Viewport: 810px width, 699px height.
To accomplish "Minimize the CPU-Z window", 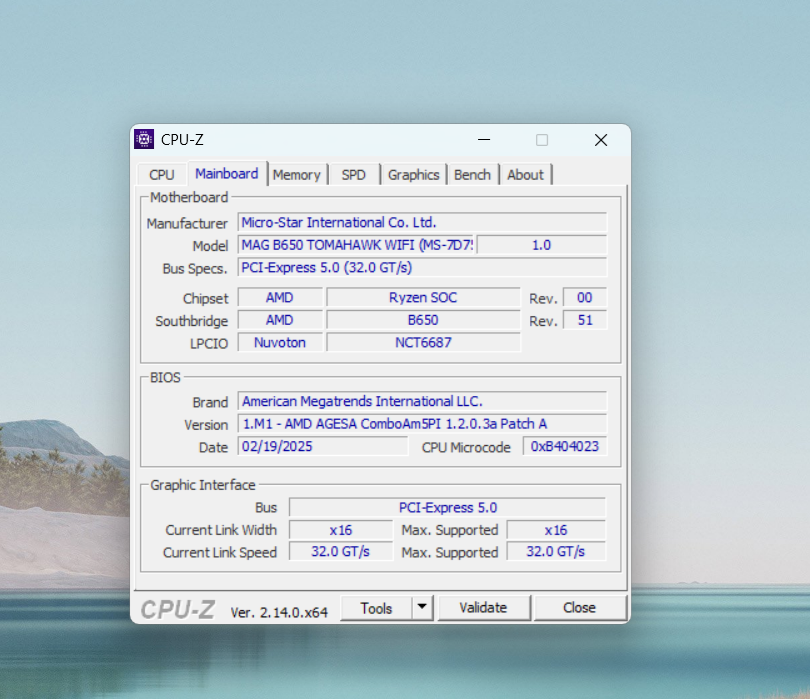I will 483,140.
